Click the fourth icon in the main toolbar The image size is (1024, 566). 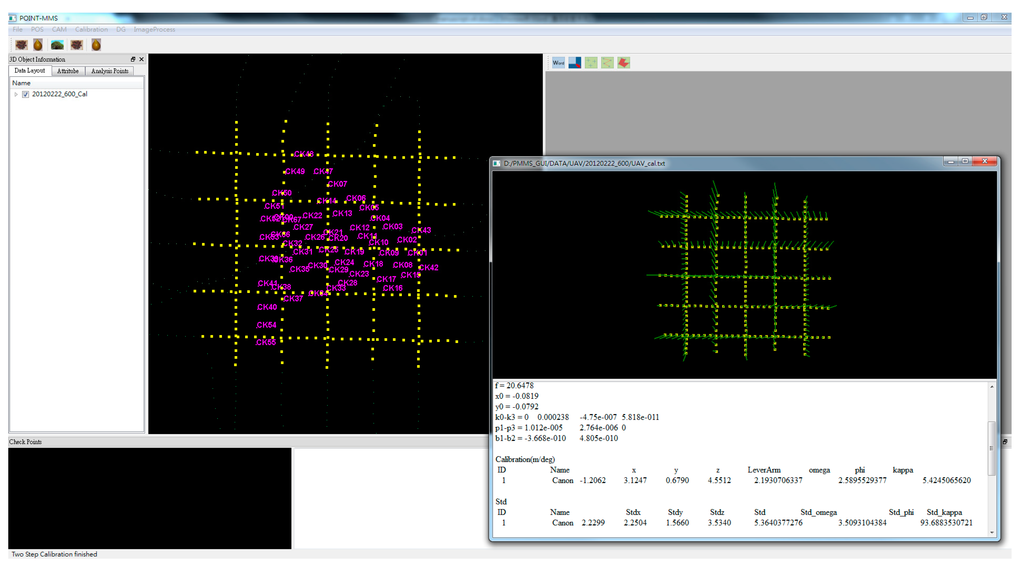coord(78,44)
